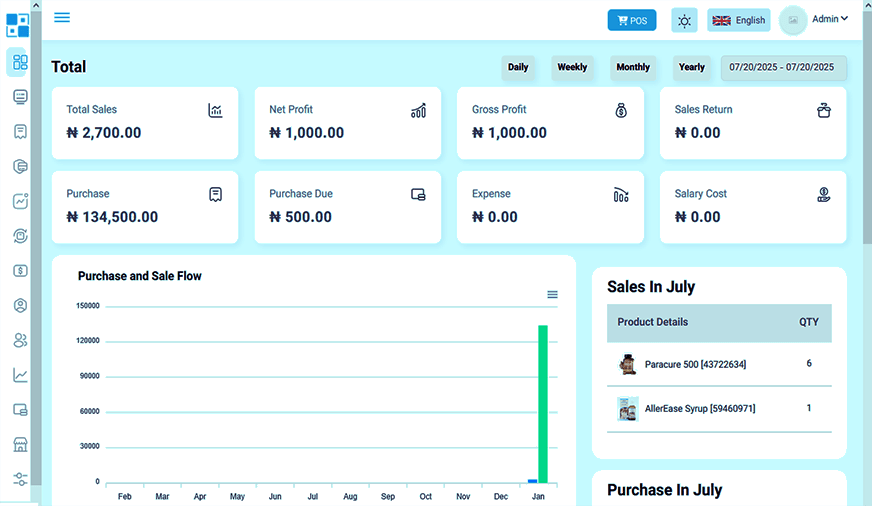Click the sliders settings sidebar icon
The image size is (872, 506).
pyautogui.click(x=20, y=479)
